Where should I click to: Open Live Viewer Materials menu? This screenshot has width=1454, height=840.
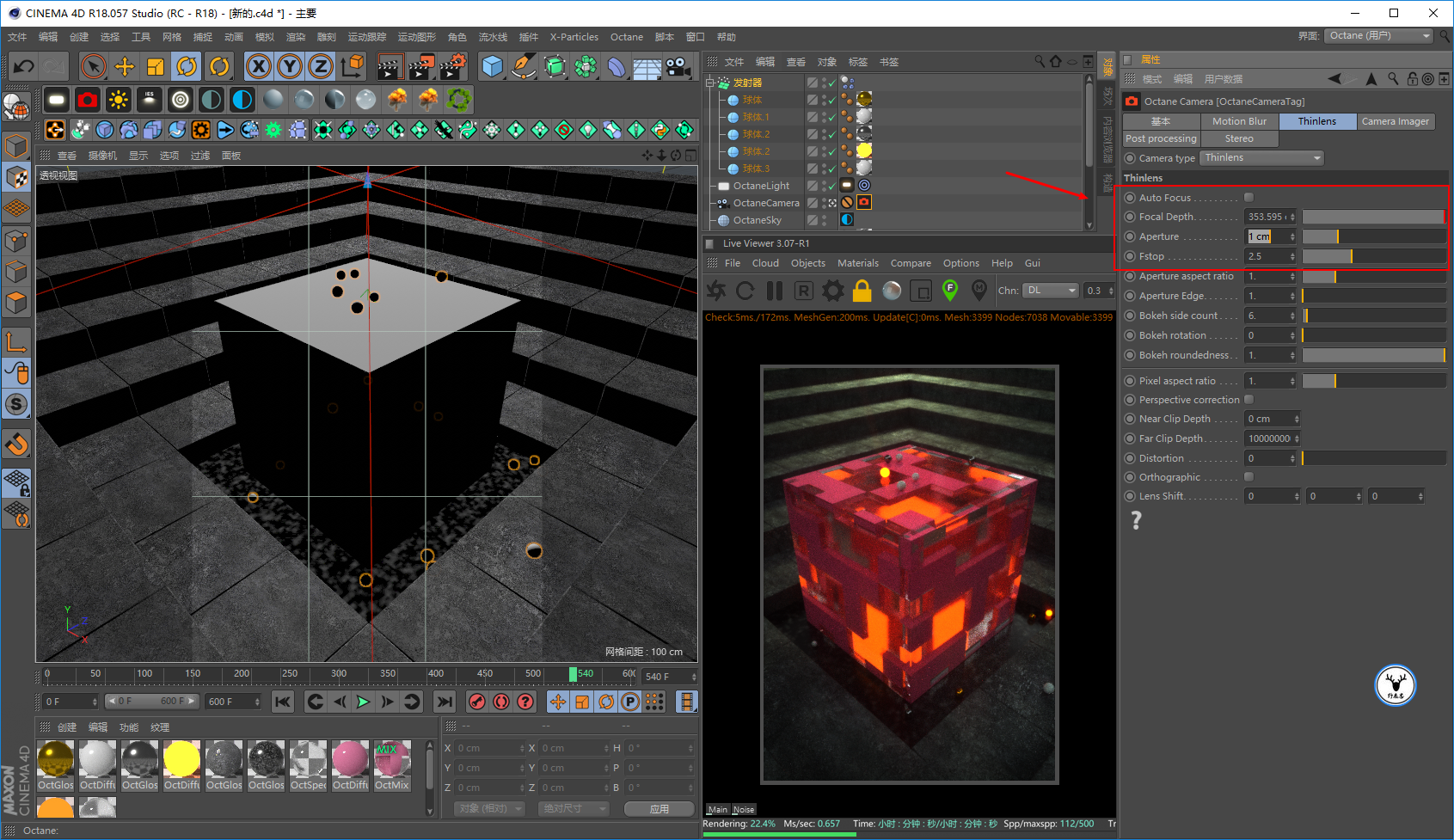[858, 263]
